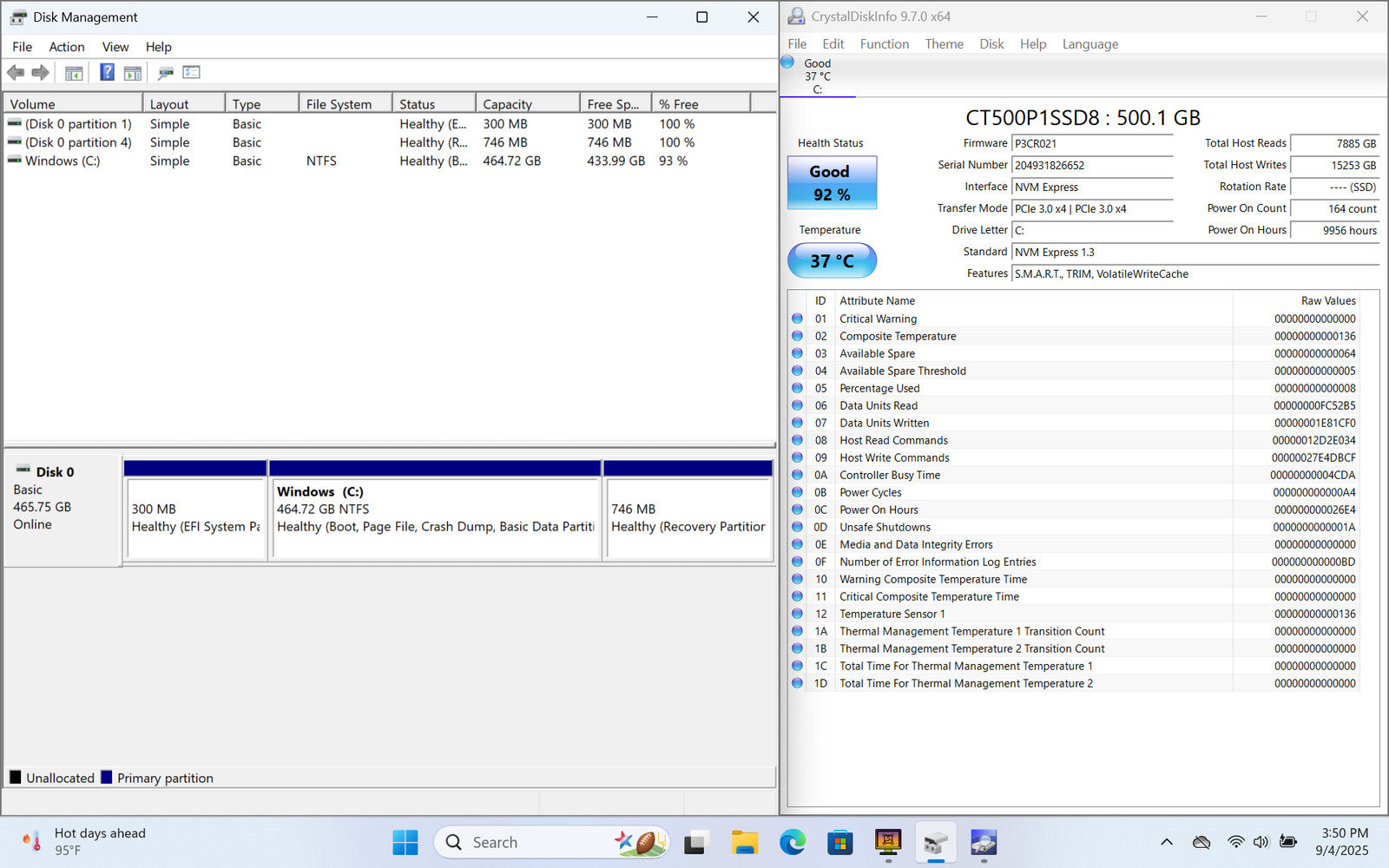Open Microsoft Store from the taskbar
Image resolution: width=1389 pixels, height=868 pixels.
point(839,842)
